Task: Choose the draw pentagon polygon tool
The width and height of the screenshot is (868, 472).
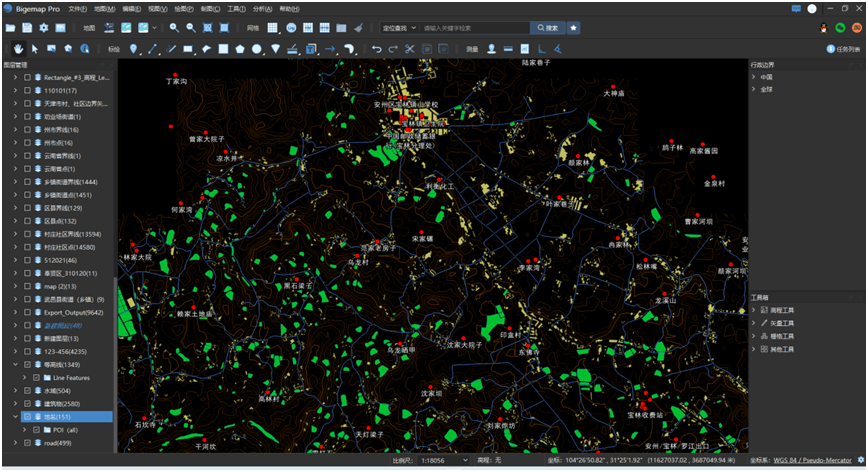Action: [240, 49]
